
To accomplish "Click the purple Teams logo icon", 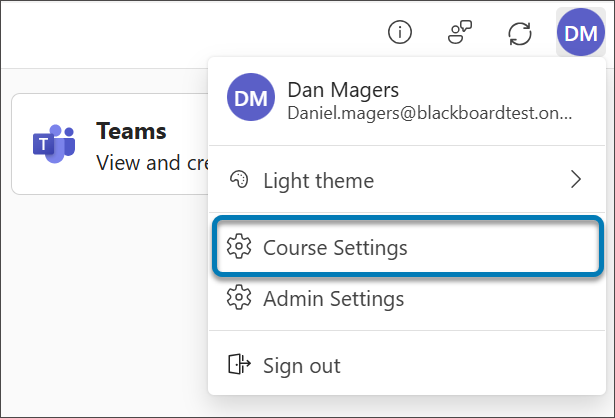I will 52,144.
